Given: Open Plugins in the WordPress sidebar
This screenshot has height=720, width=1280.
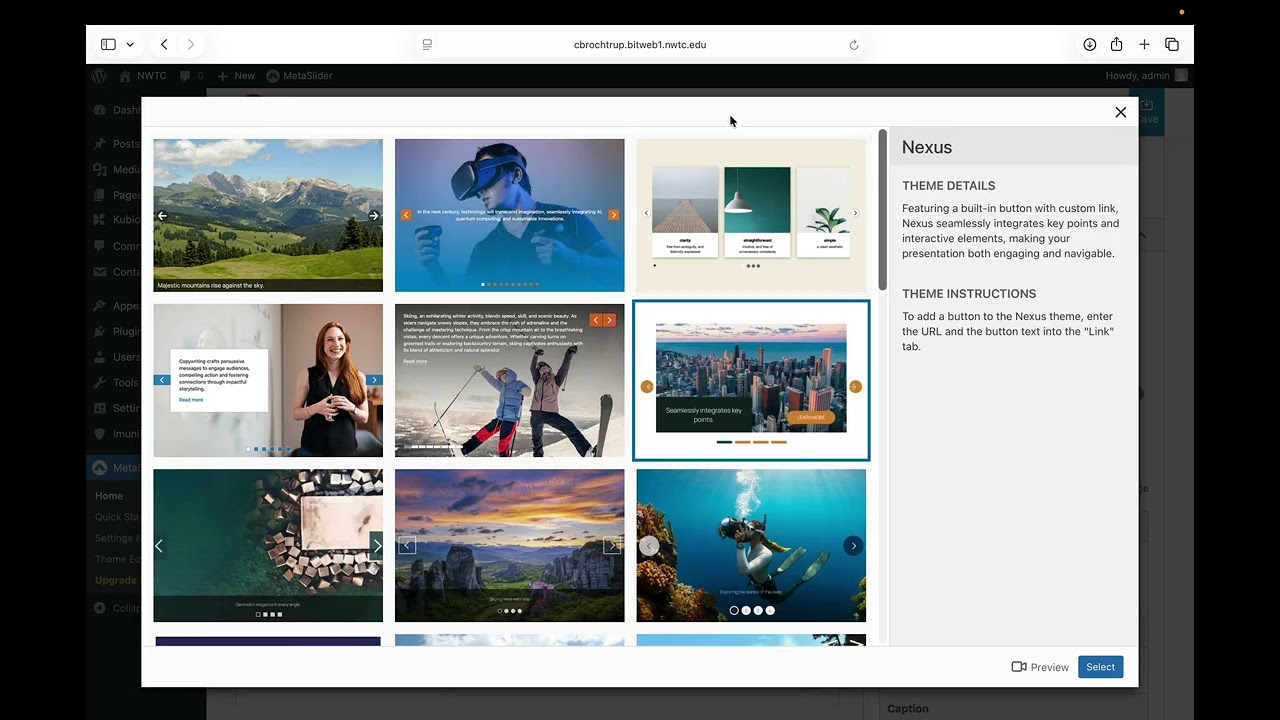Looking at the screenshot, I should pos(114,331).
